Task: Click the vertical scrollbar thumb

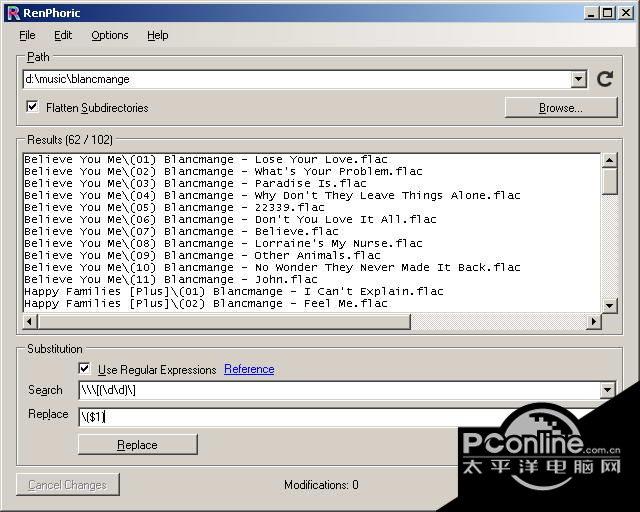Action: [x=609, y=181]
